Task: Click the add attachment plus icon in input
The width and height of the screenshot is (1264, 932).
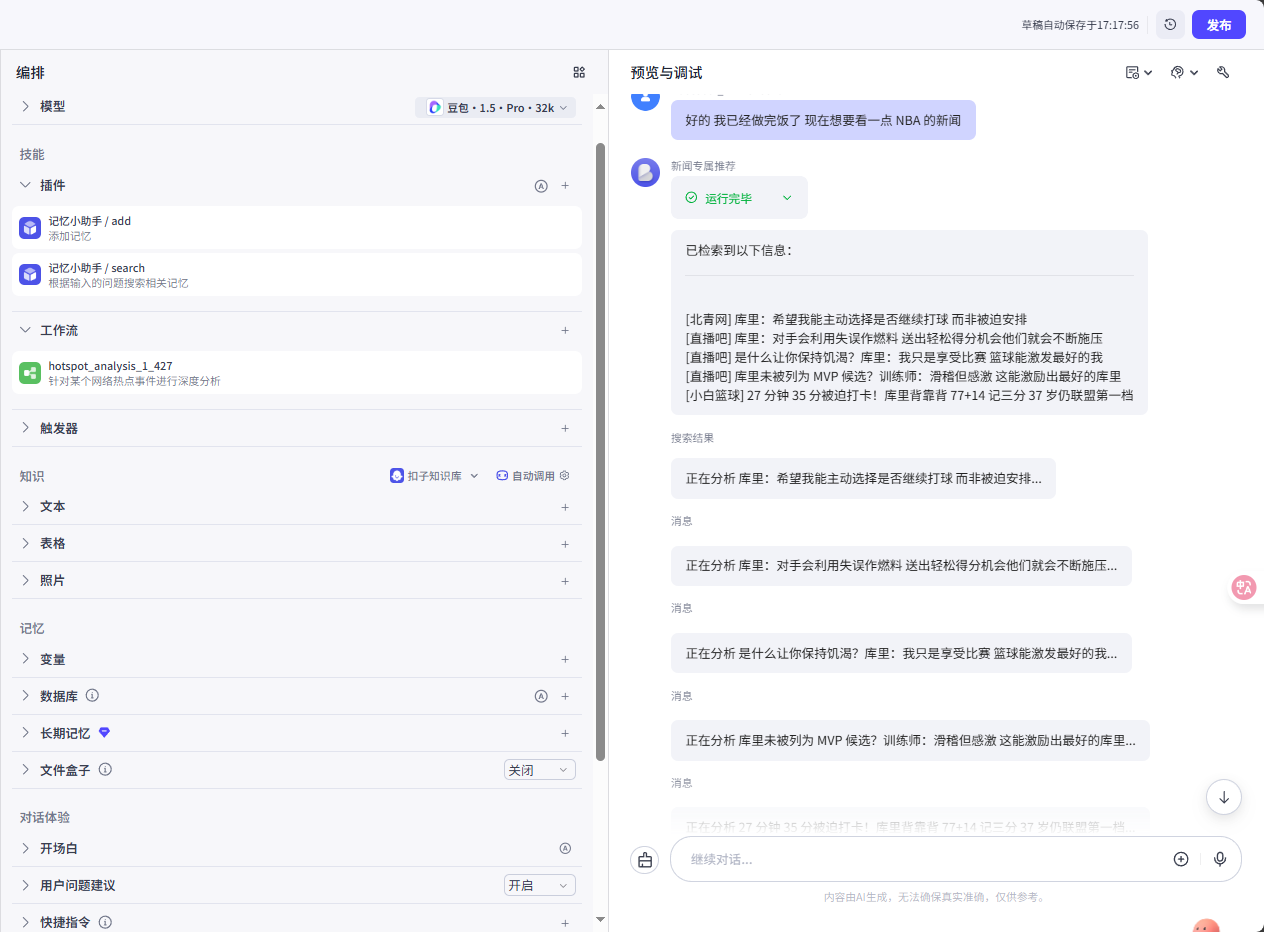Action: coord(1181,859)
